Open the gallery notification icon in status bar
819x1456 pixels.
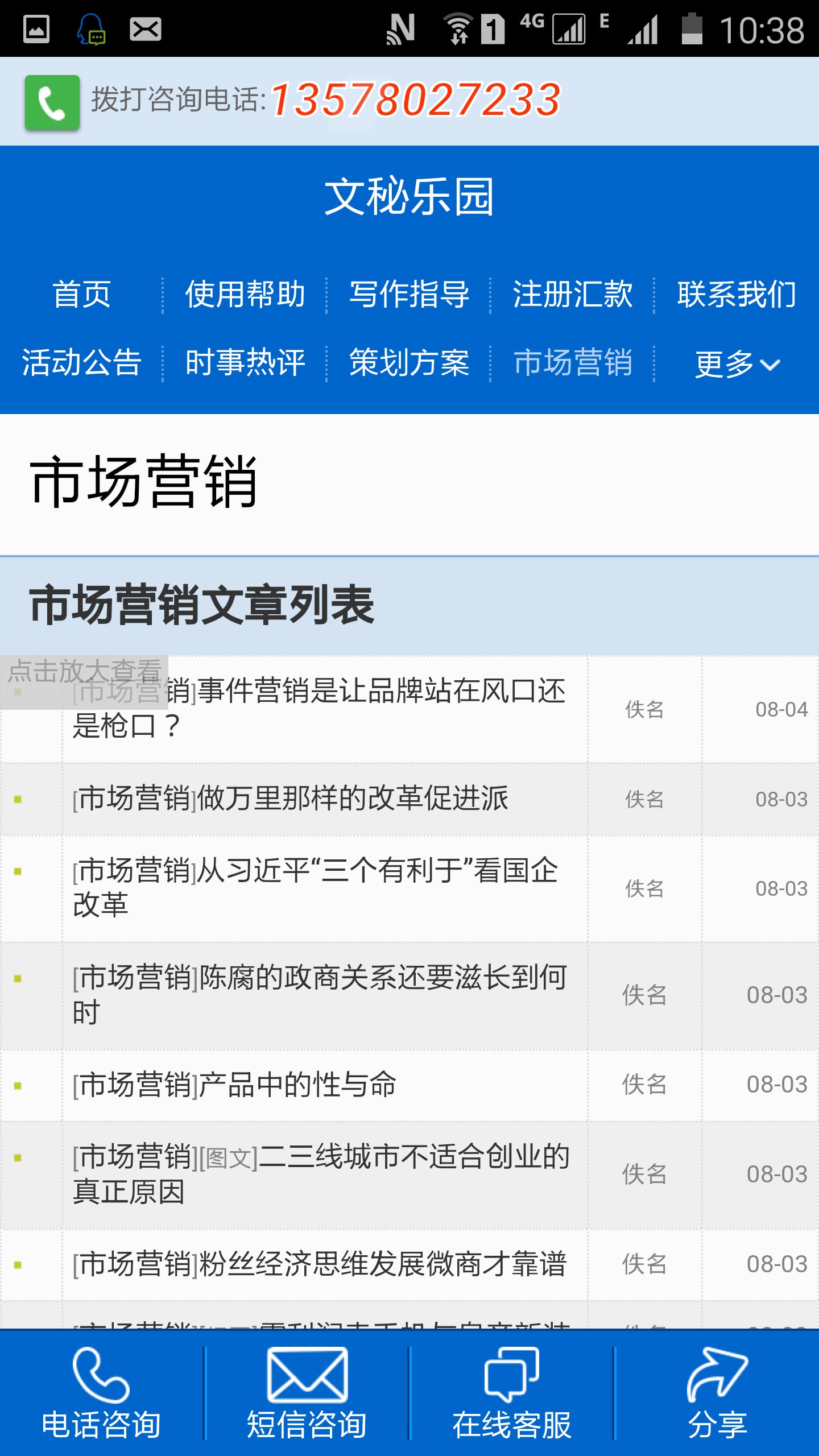pos(36,28)
